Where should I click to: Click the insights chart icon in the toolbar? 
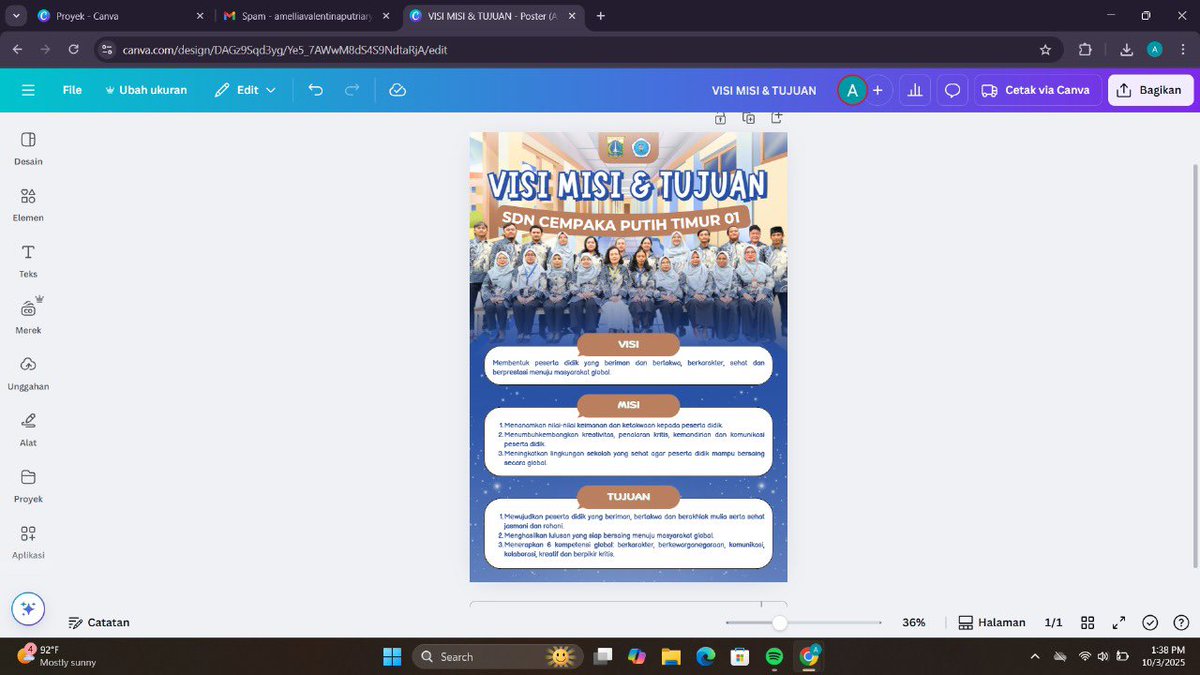(914, 90)
